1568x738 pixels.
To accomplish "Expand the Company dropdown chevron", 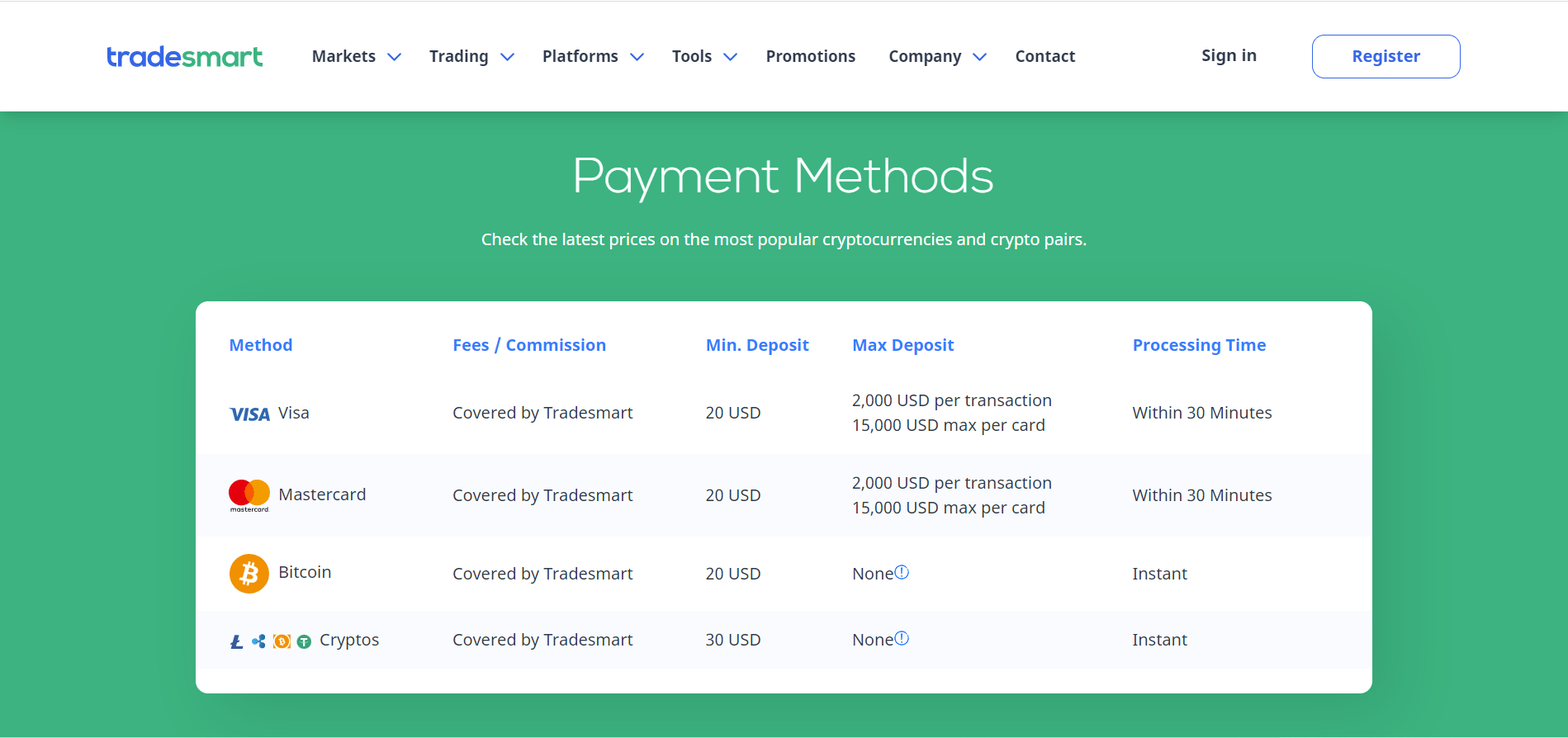I will point(980,57).
